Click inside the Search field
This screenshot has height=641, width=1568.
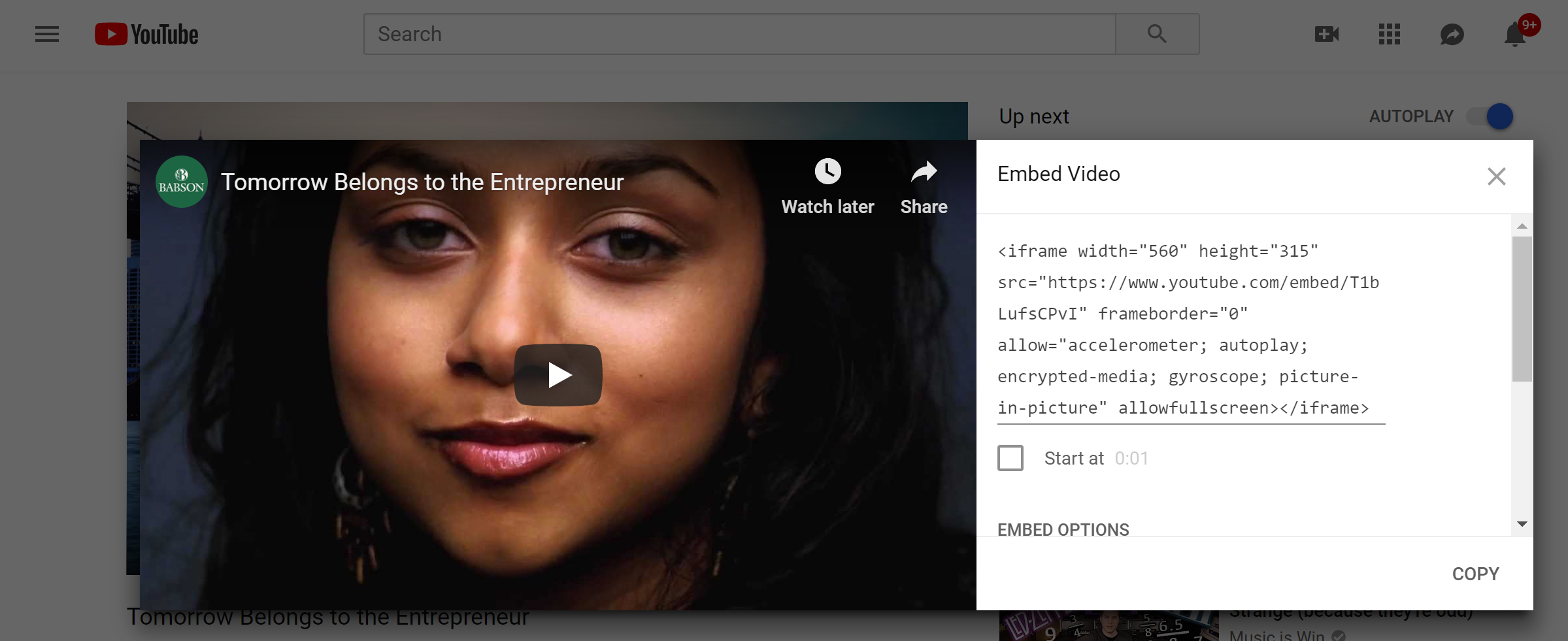pos(739,34)
